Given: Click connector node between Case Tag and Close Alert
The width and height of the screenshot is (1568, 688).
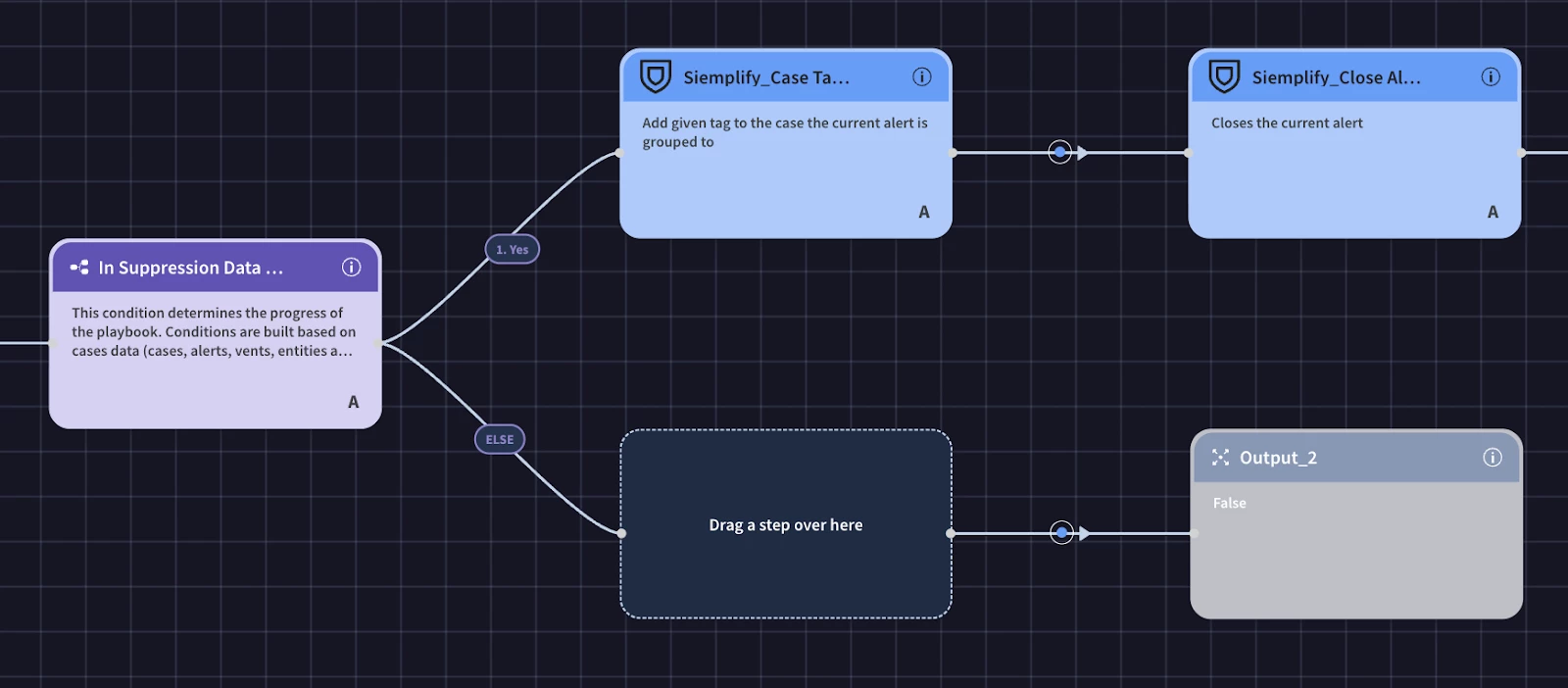Looking at the screenshot, I should (1059, 152).
